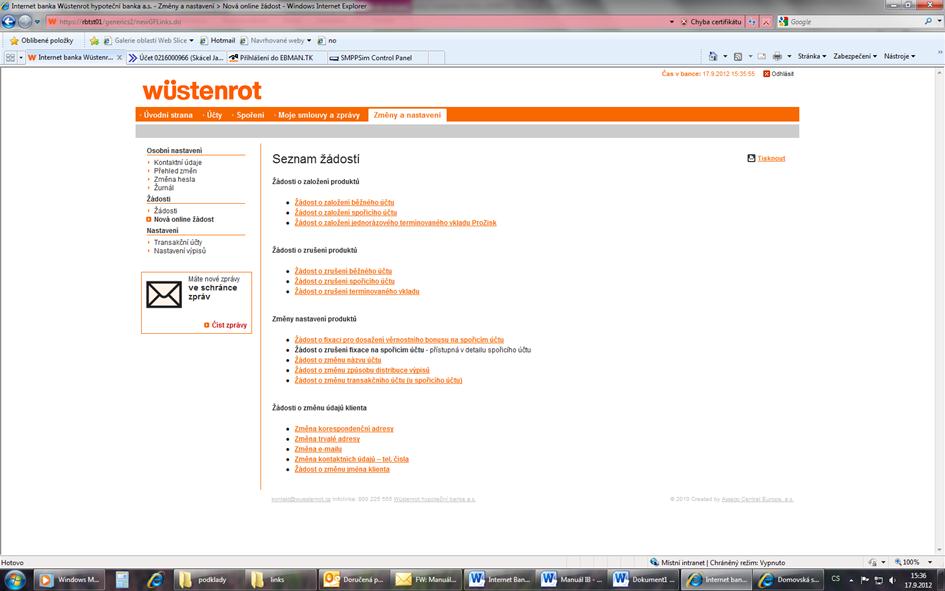Click the wüstenrot logo

coord(202,90)
